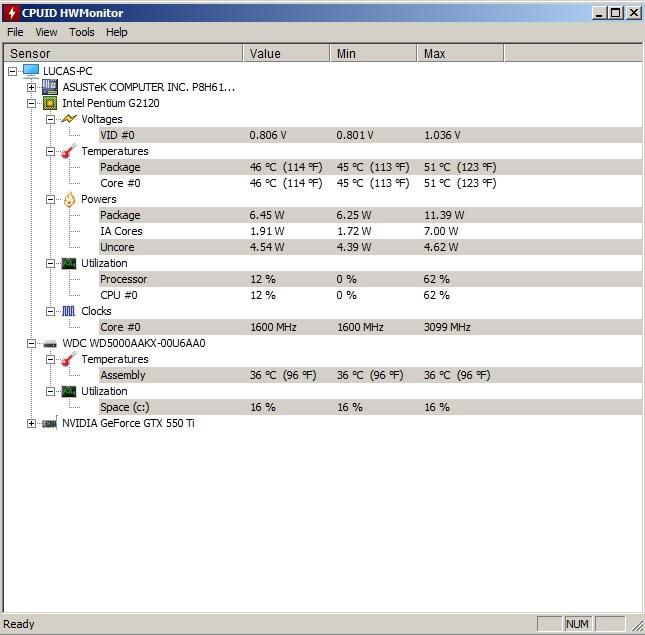Screen dimensions: 645x635
Task: Collapse the WDC WD5000AAKX drive node
Action: [31, 343]
